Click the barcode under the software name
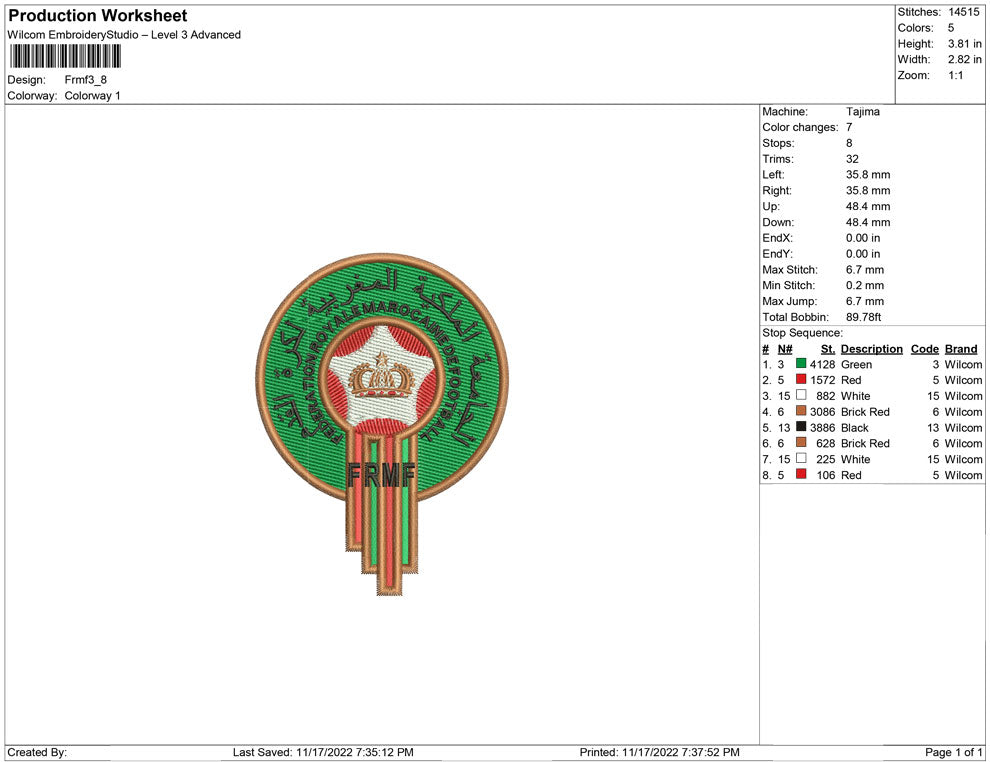The image size is (990, 762). coord(65,56)
